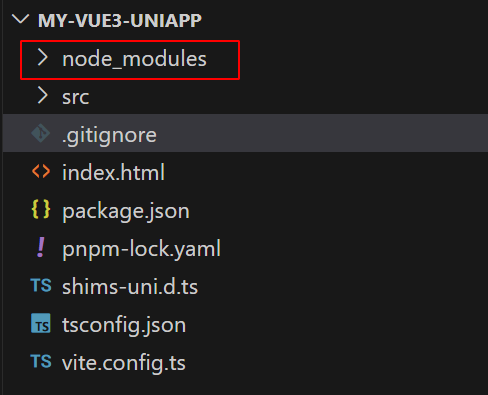Select the MY-VUE3-UNIAPP project header
Screen dimensions: 488x395
click(120, 20)
